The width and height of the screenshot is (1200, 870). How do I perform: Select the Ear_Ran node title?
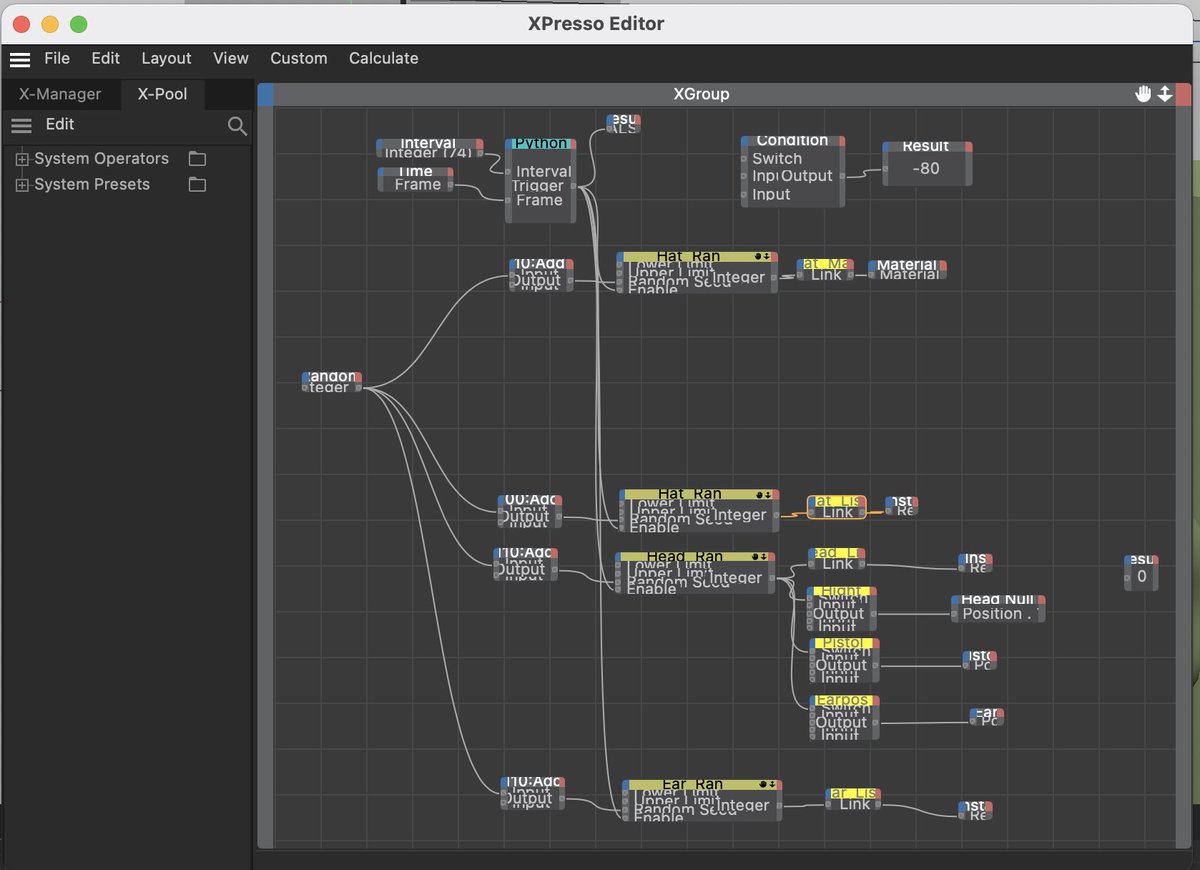(x=692, y=785)
